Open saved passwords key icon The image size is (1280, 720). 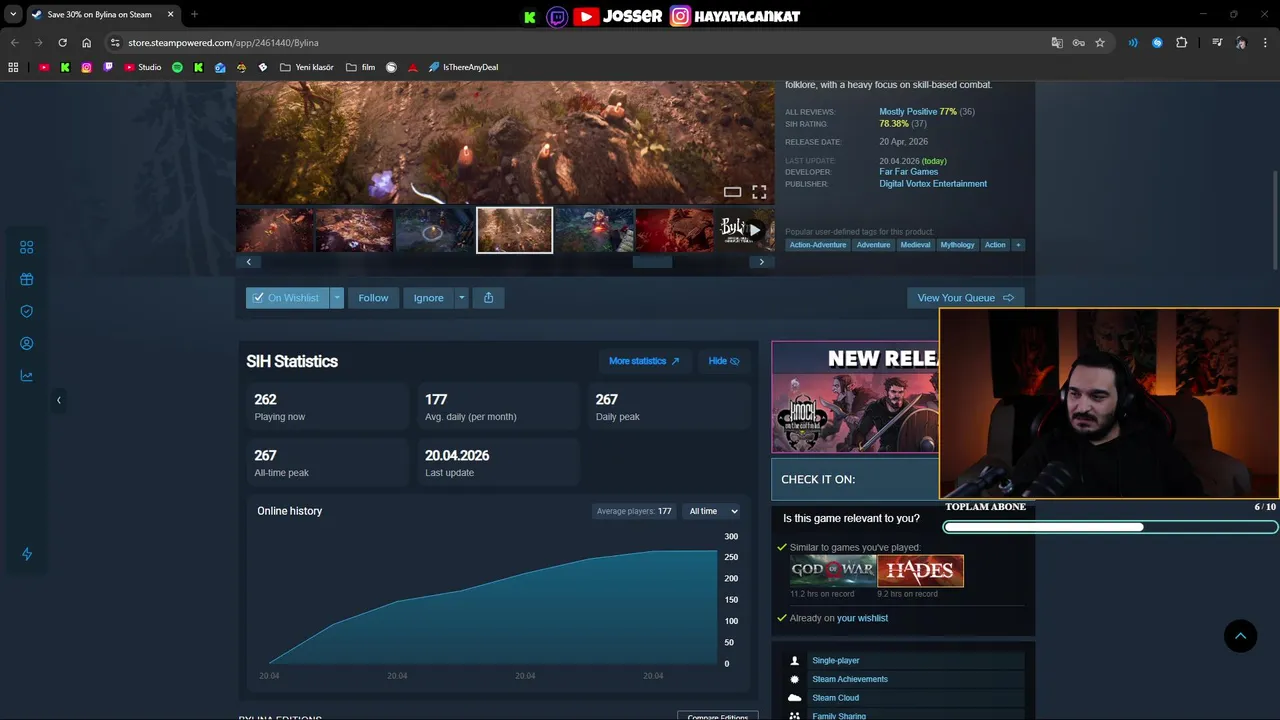1078,43
